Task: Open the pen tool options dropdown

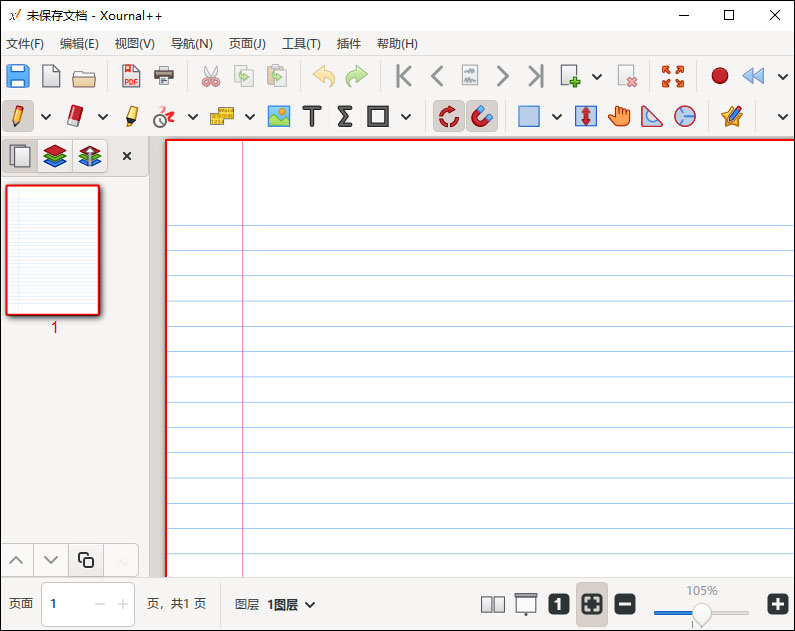Action: pyautogui.click(x=46, y=117)
